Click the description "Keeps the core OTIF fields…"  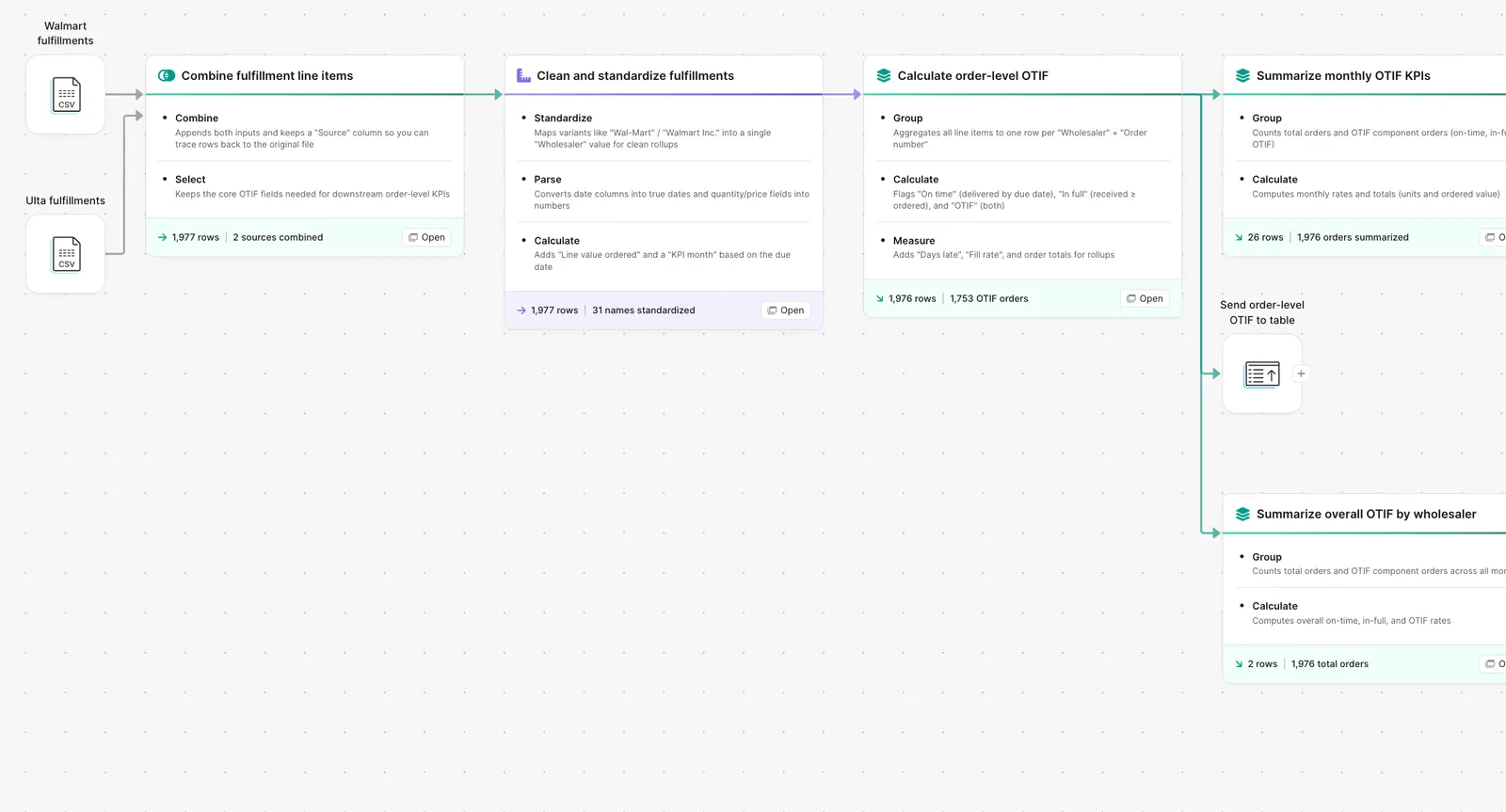[312, 195]
